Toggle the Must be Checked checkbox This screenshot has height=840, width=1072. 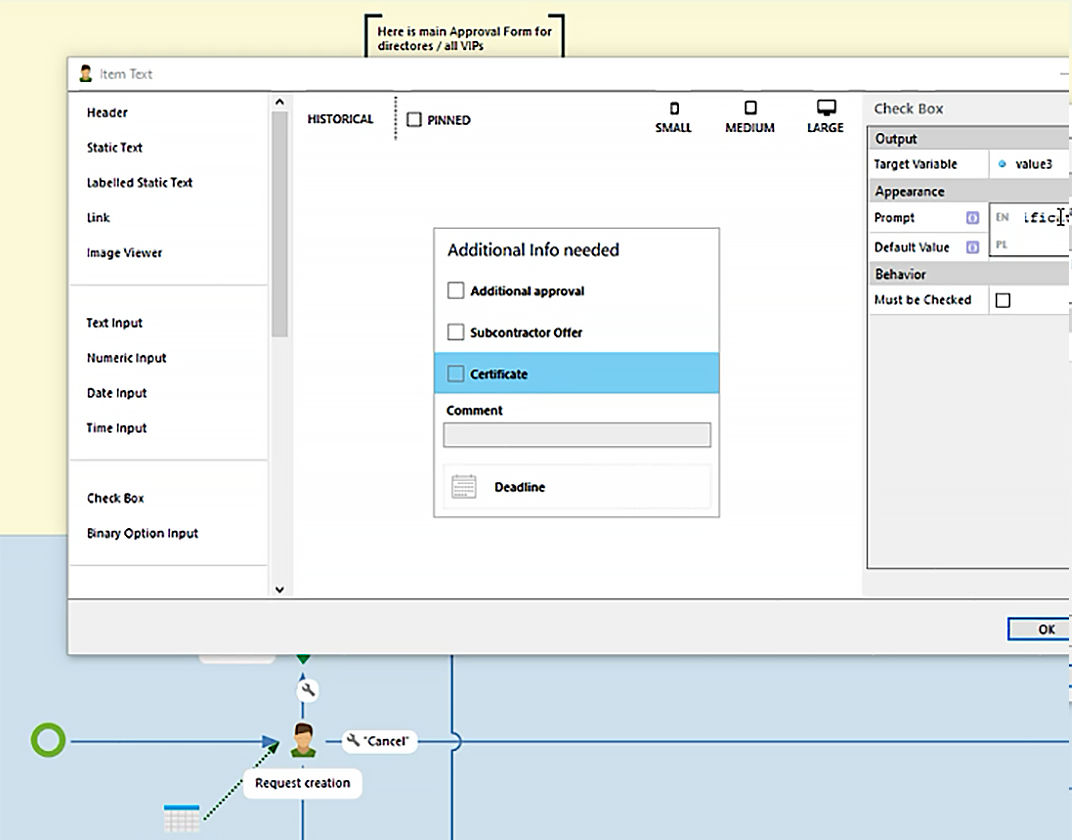click(1003, 300)
